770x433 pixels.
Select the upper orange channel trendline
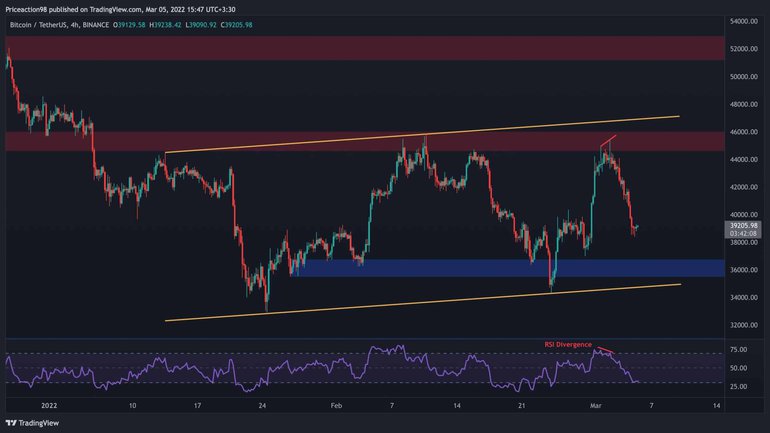coord(422,135)
